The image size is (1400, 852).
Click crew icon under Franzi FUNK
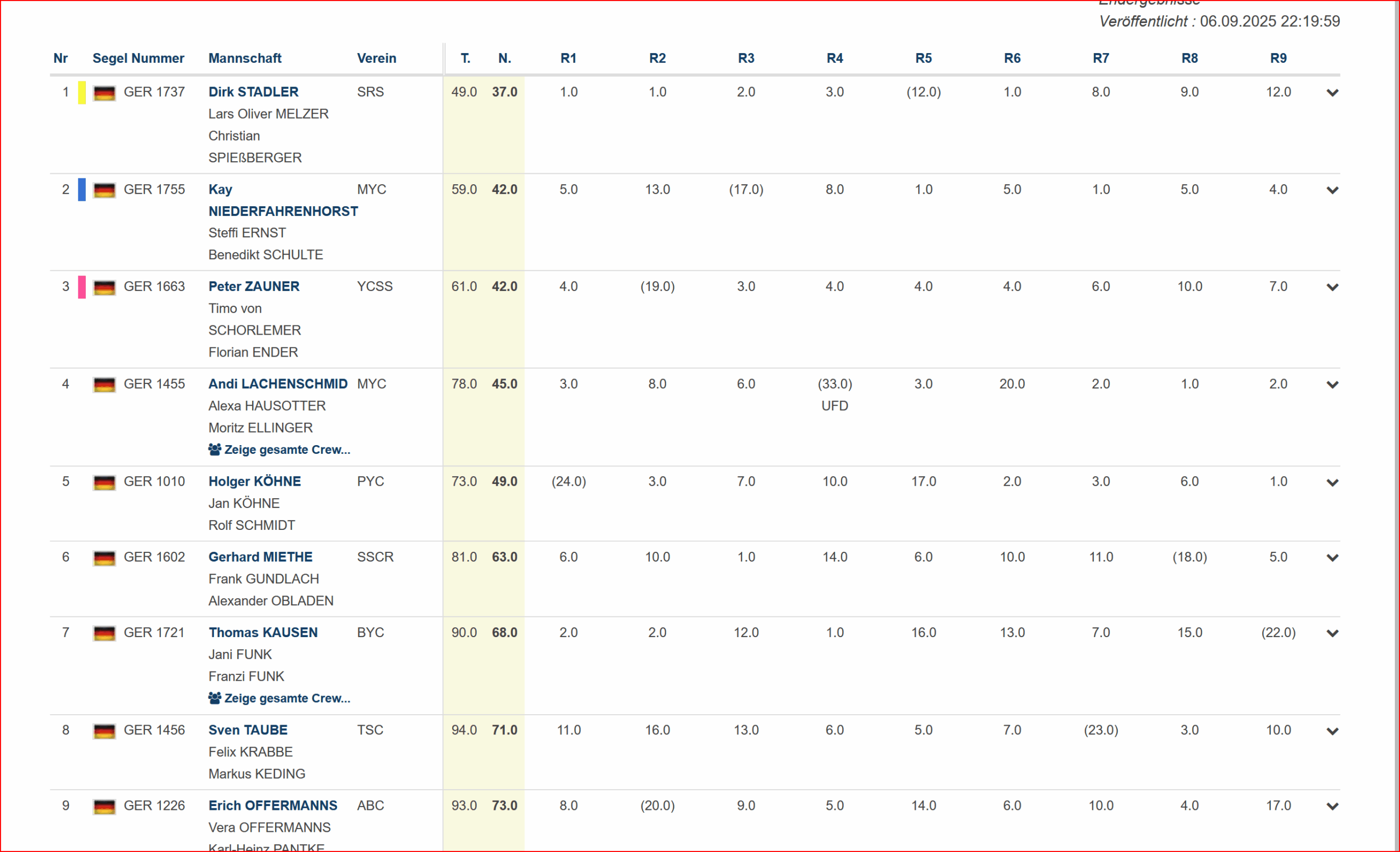[215, 698]
